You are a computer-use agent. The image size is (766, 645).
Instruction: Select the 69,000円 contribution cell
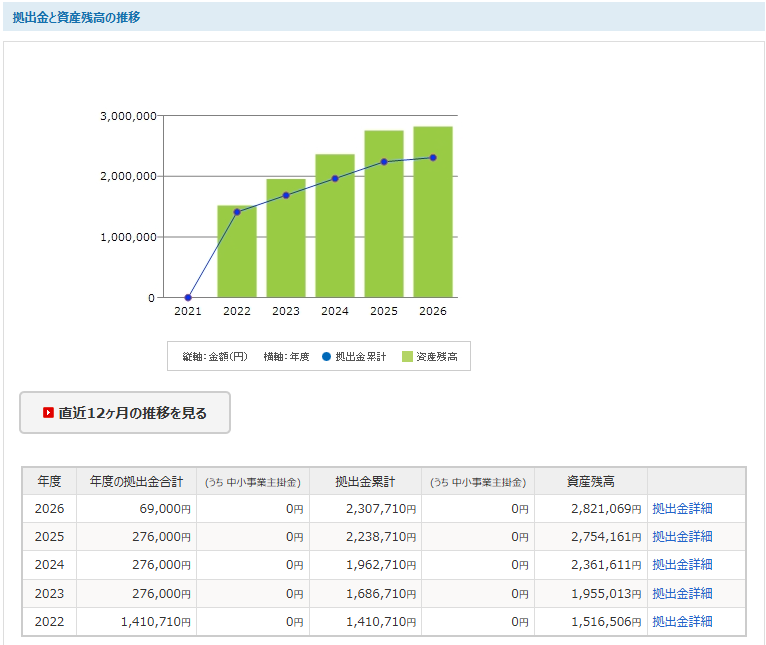(x=136, y=509)
